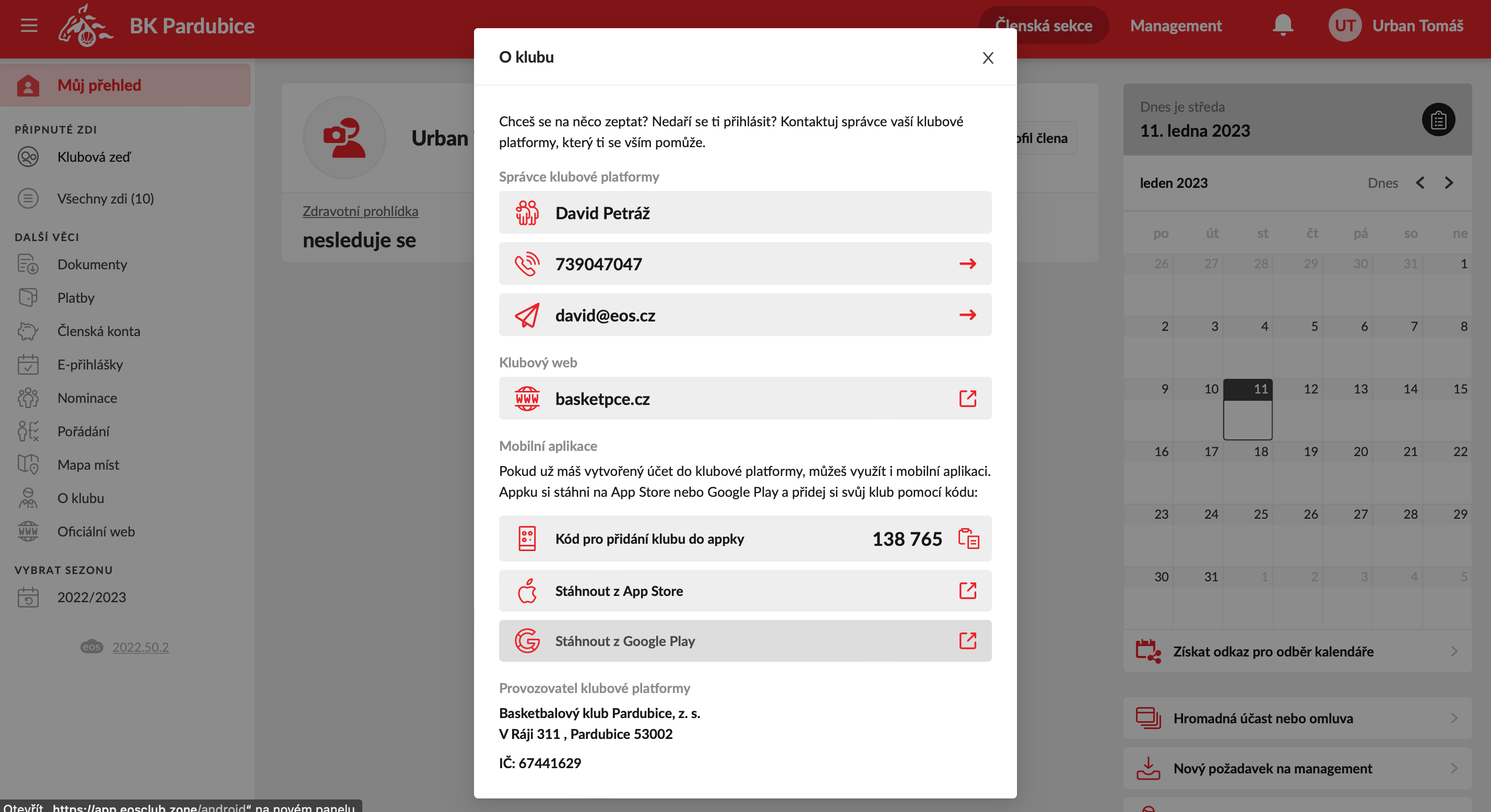This screenshot has height=812, width=1491.
Task: Open version link 2022.50.2
Action: tap(140, 647)
